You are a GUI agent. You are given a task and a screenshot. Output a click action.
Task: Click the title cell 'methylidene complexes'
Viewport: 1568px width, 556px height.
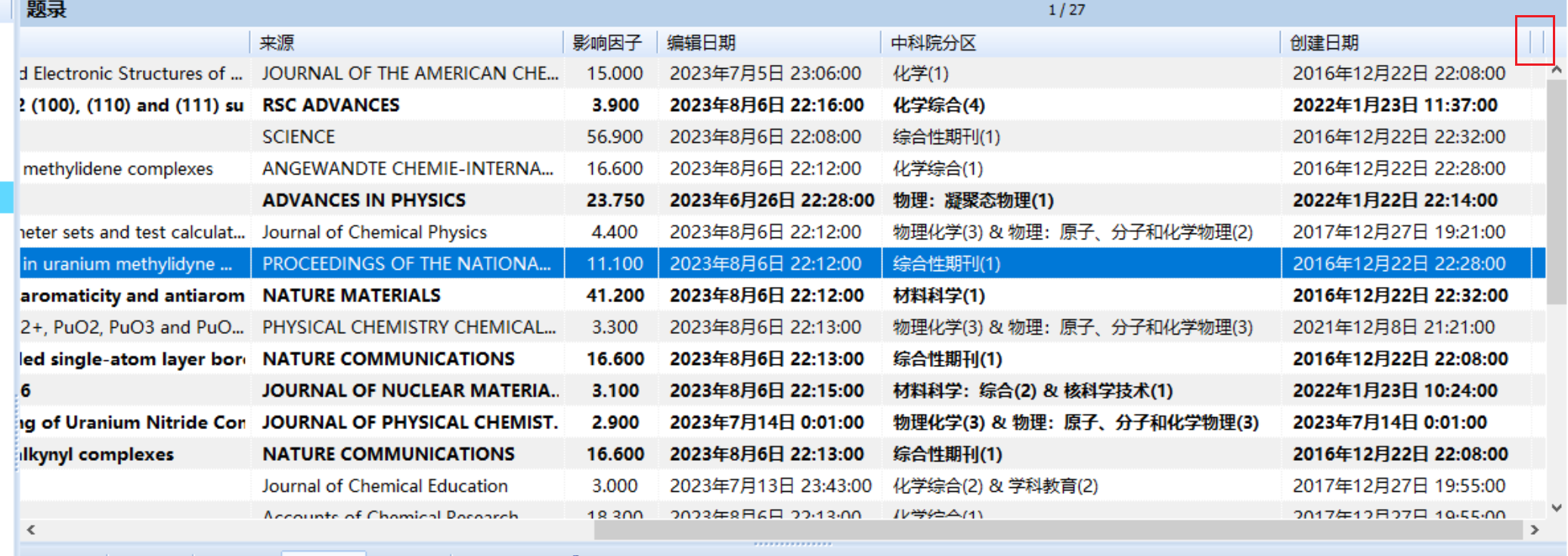click(118, 168)
